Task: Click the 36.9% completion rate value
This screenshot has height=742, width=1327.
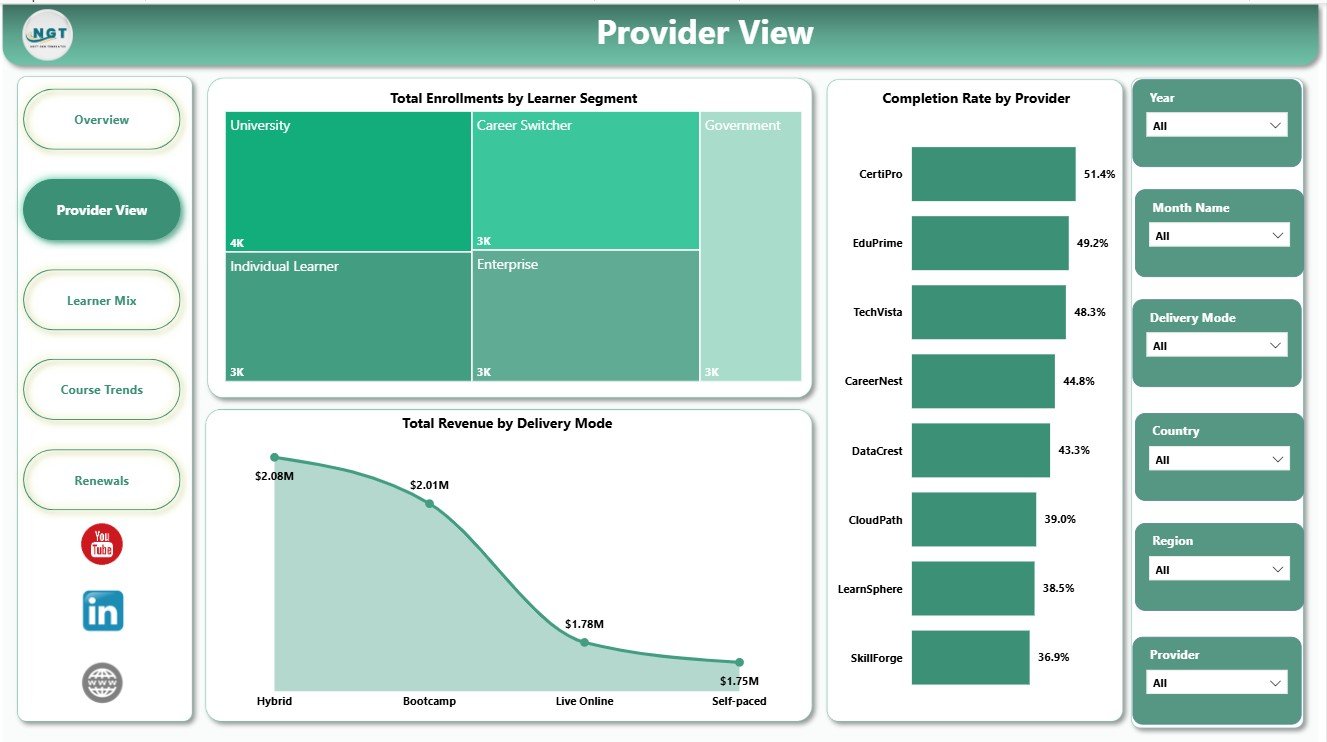Action: click(x=1053, y=657)
